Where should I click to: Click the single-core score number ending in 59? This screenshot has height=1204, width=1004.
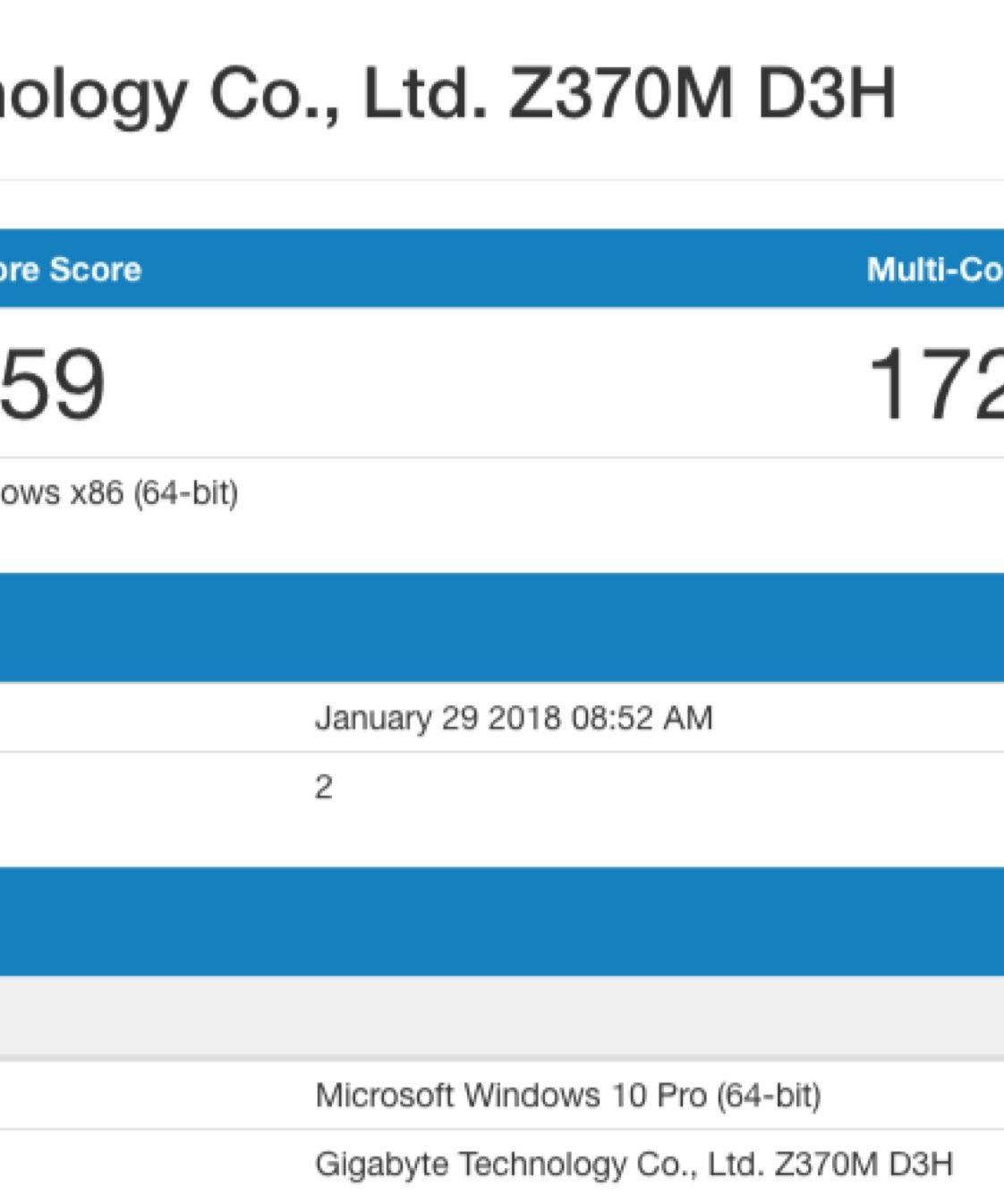tap(52, 385)
